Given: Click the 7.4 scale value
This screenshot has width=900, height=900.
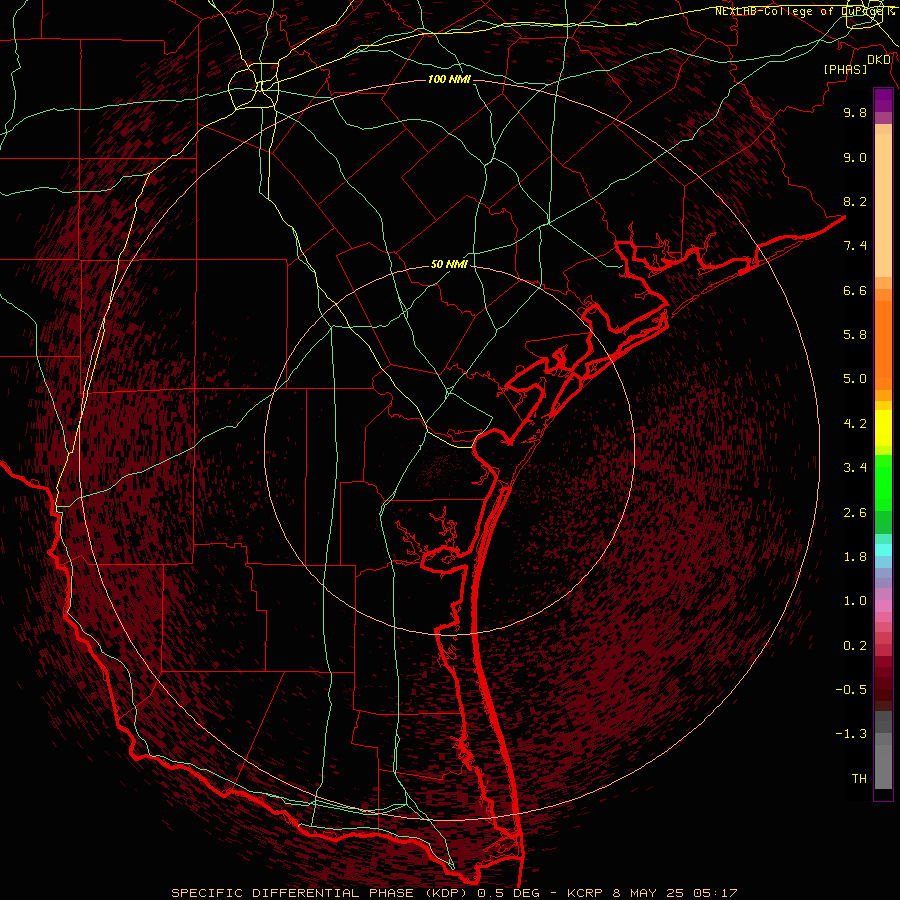Looking at the screenshot, I should (855, 246).
